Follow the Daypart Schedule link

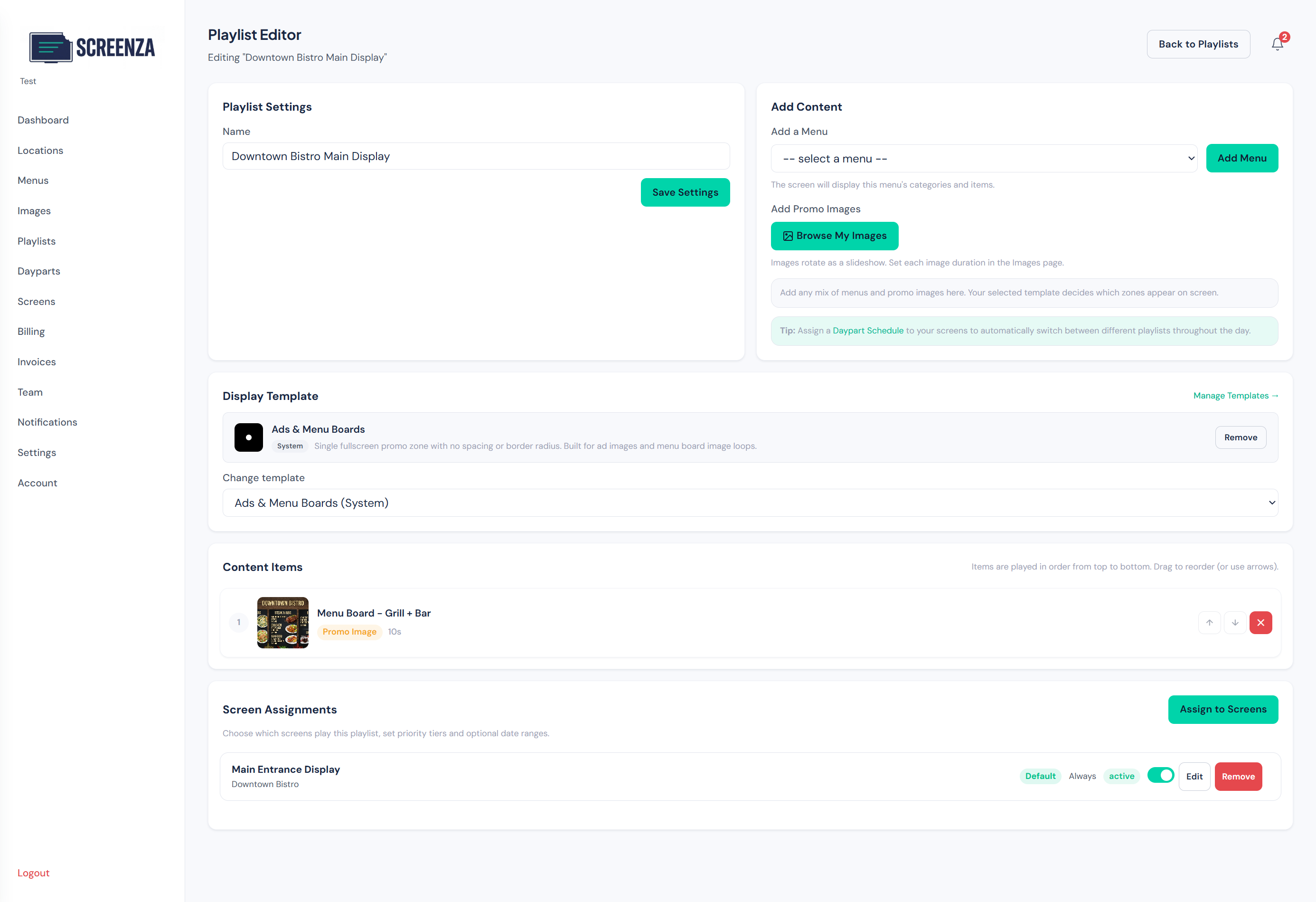point(867,331)
